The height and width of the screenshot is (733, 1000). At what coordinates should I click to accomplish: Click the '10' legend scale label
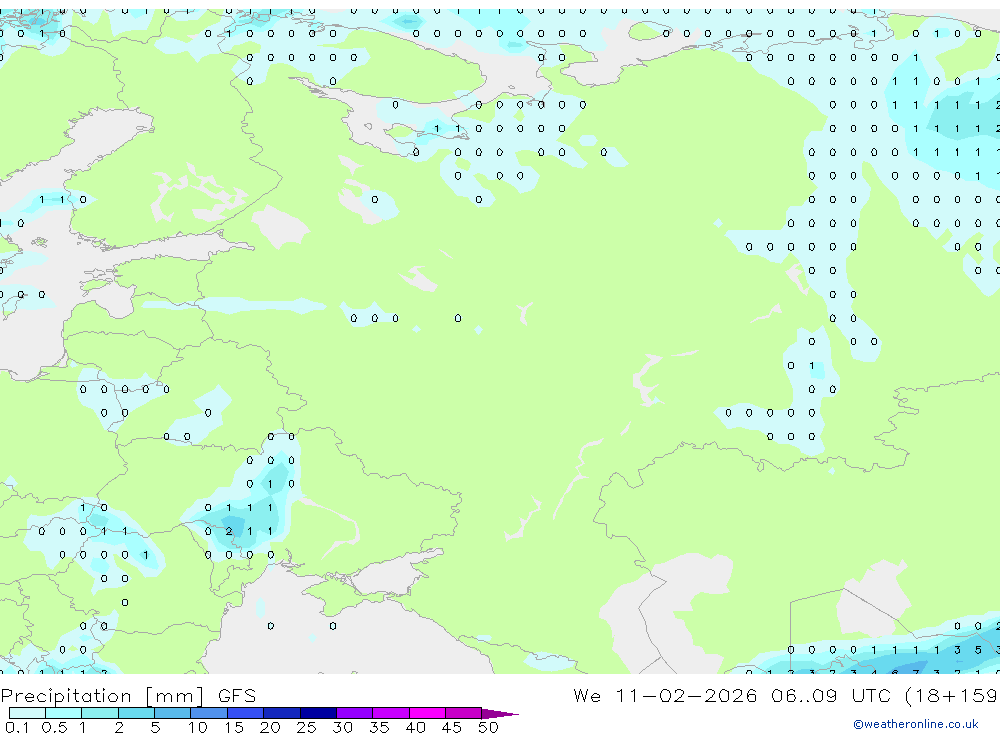(198, 727)
